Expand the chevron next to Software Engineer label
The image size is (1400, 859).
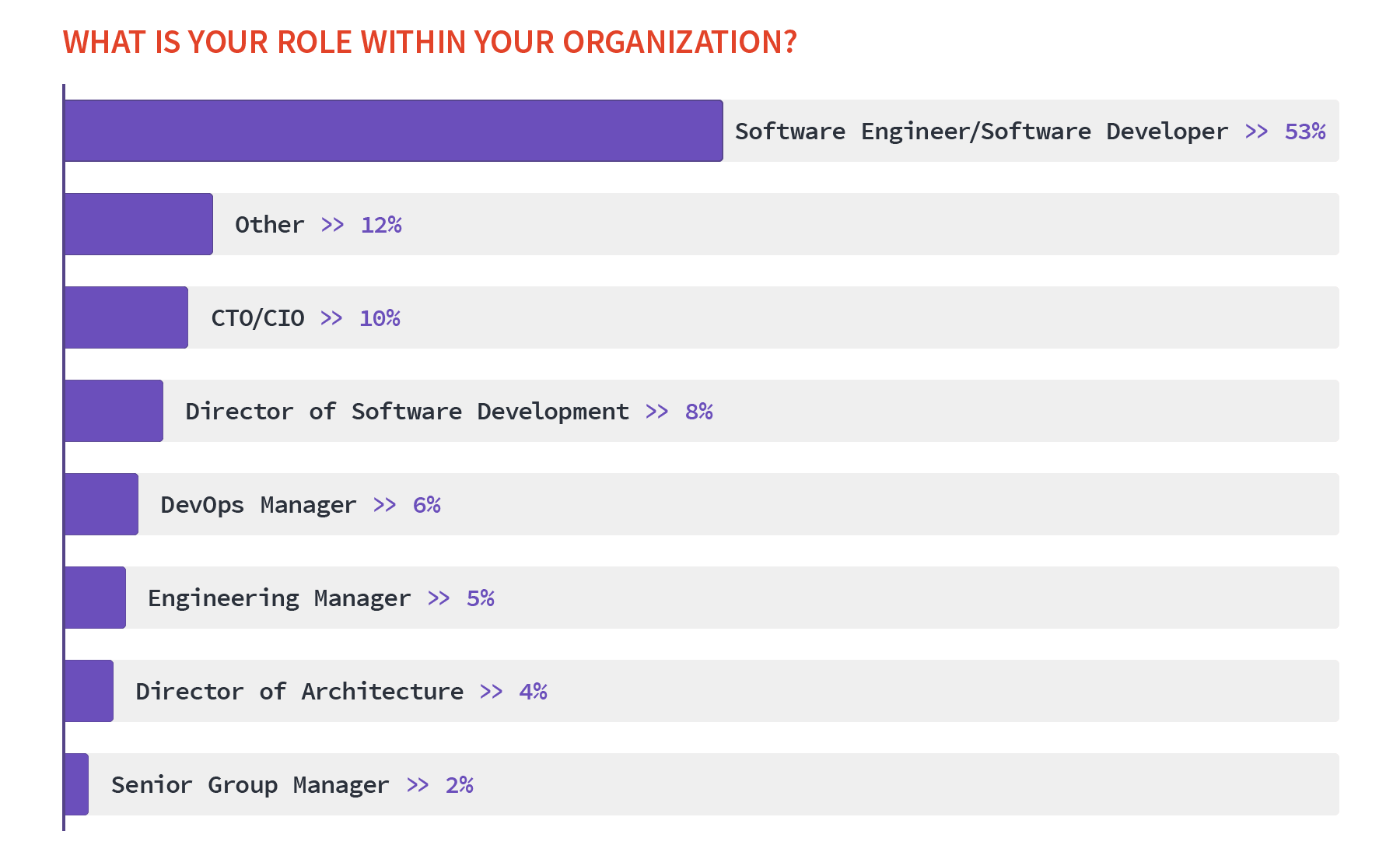tap(1256, 131)
